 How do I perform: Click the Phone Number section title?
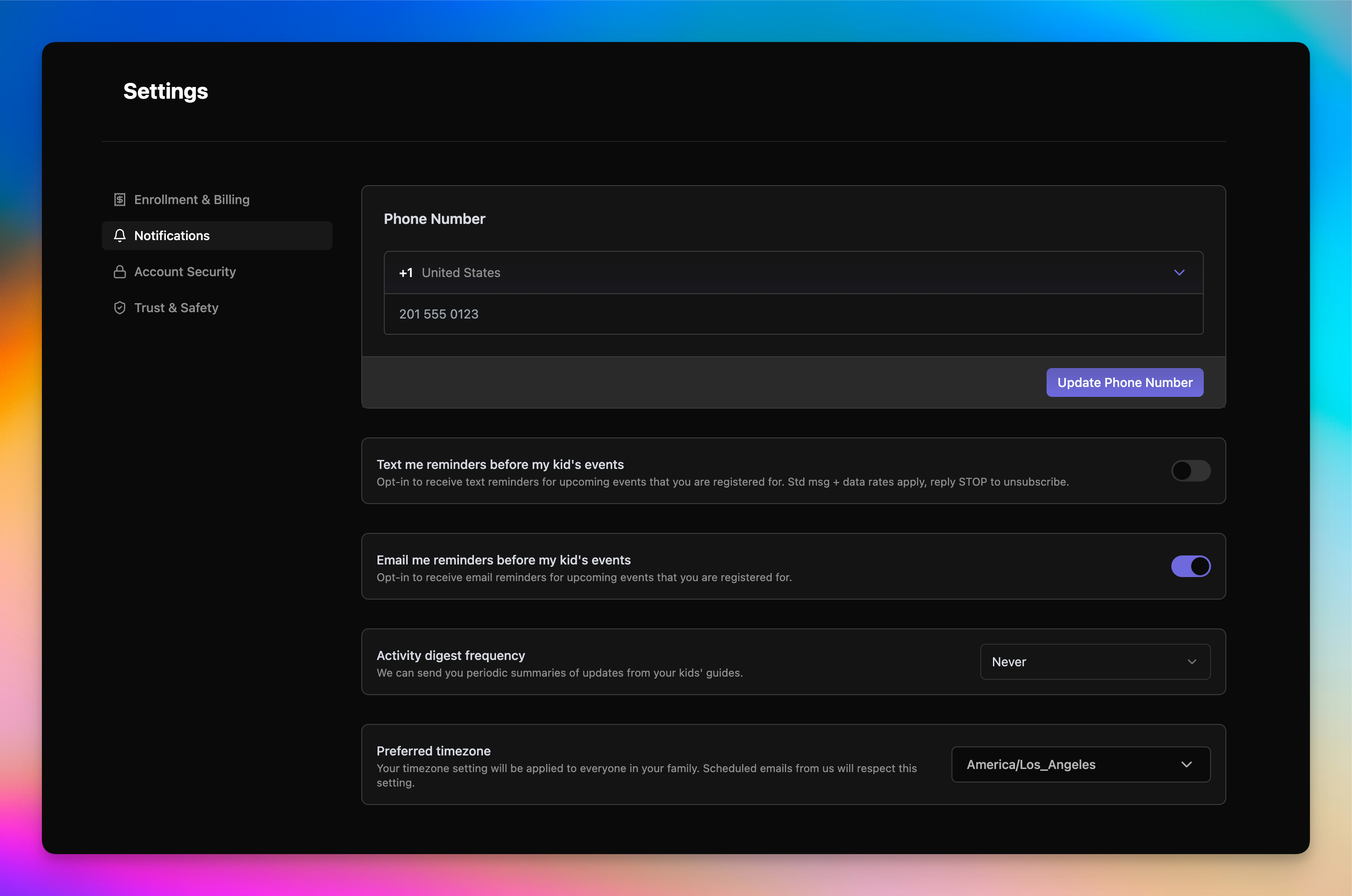434,219
